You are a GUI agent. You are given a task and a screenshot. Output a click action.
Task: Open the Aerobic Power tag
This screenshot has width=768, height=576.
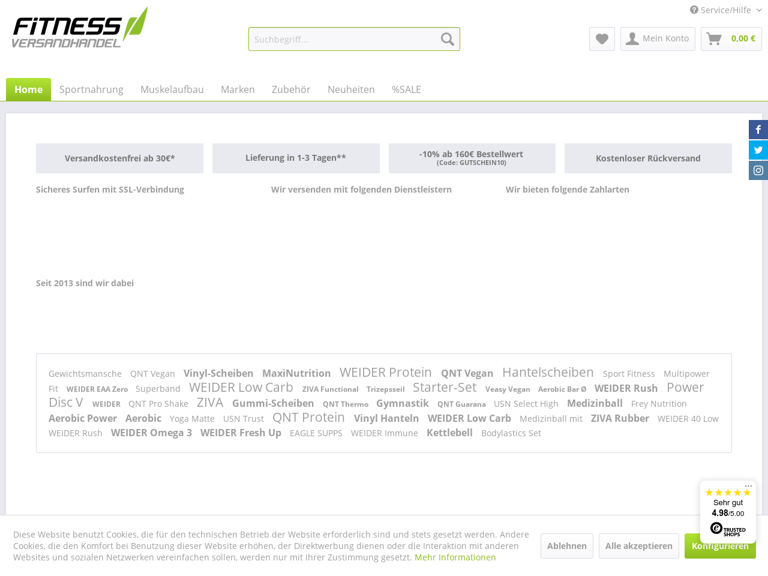click(83, 418)
